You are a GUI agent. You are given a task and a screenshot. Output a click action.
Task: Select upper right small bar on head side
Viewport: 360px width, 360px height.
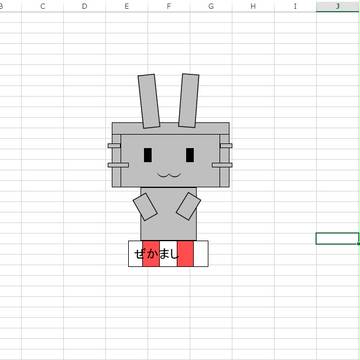(226, 146)
